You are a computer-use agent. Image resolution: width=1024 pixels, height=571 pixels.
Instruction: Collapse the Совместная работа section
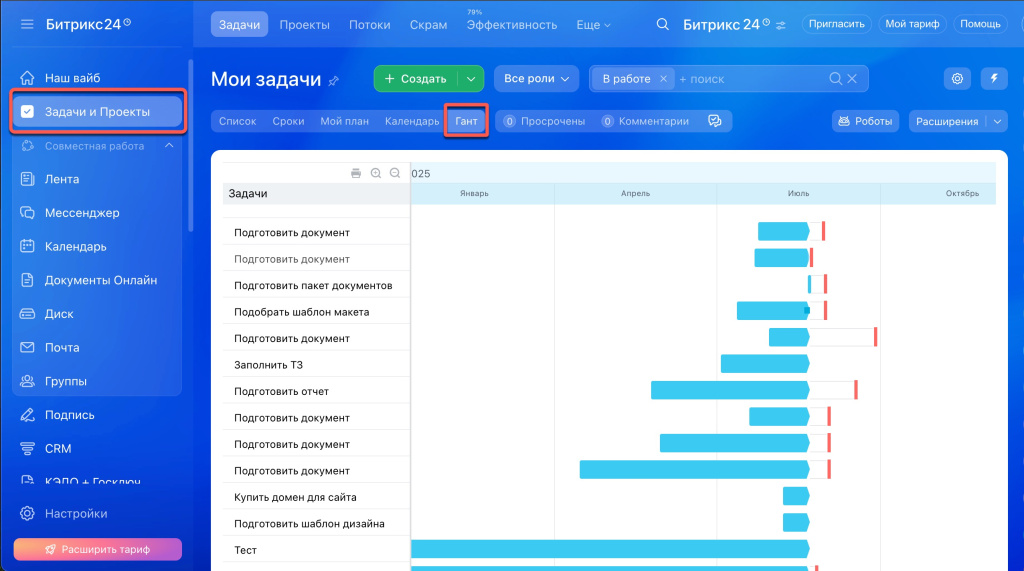point(169,146)
